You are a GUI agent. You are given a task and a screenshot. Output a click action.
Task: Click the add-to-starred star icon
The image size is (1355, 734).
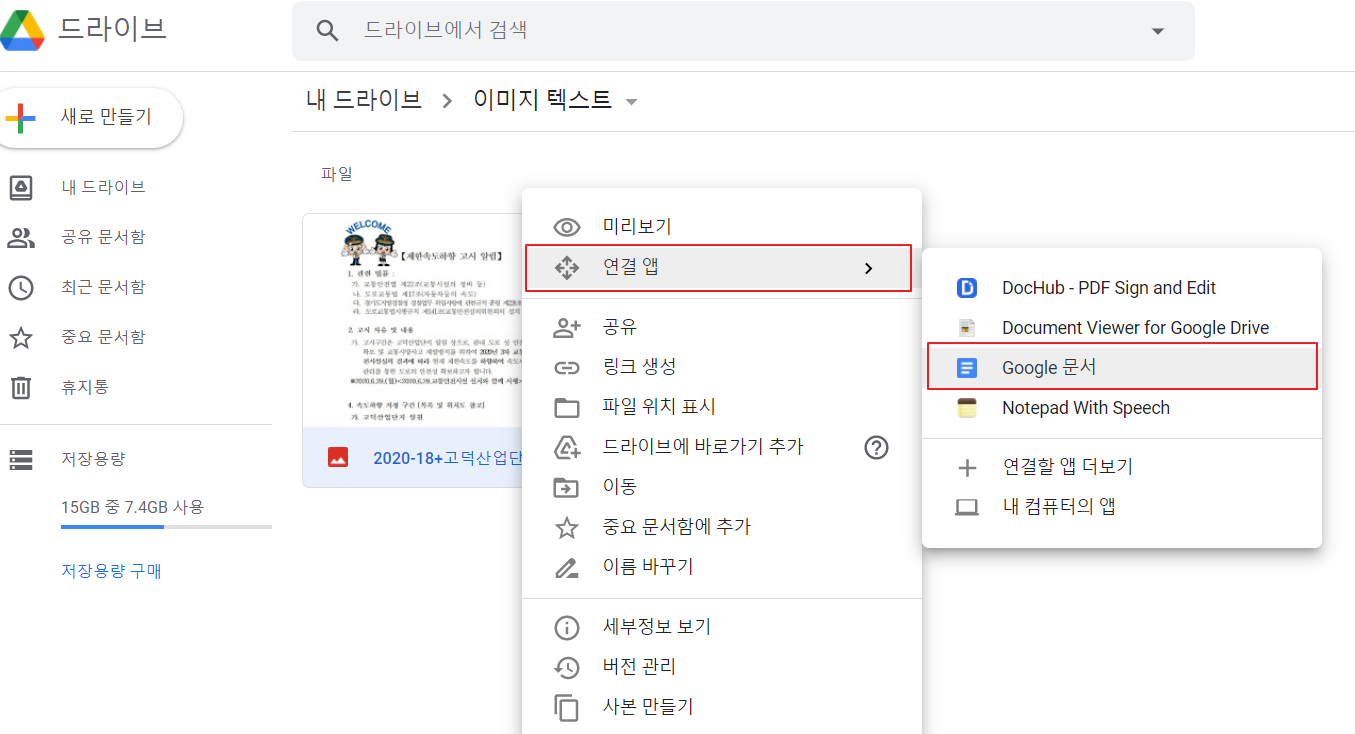567,527
